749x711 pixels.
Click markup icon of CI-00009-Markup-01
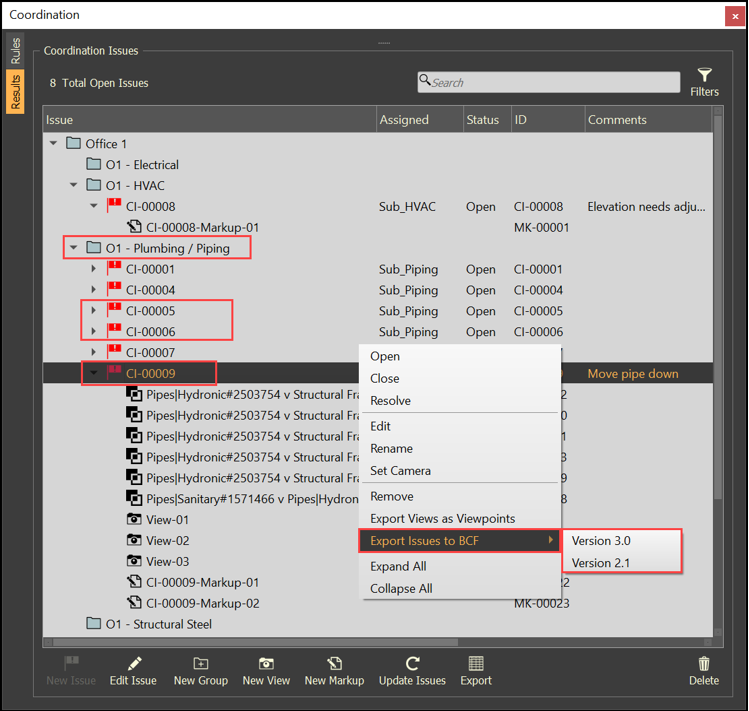[x=134, y=582]
